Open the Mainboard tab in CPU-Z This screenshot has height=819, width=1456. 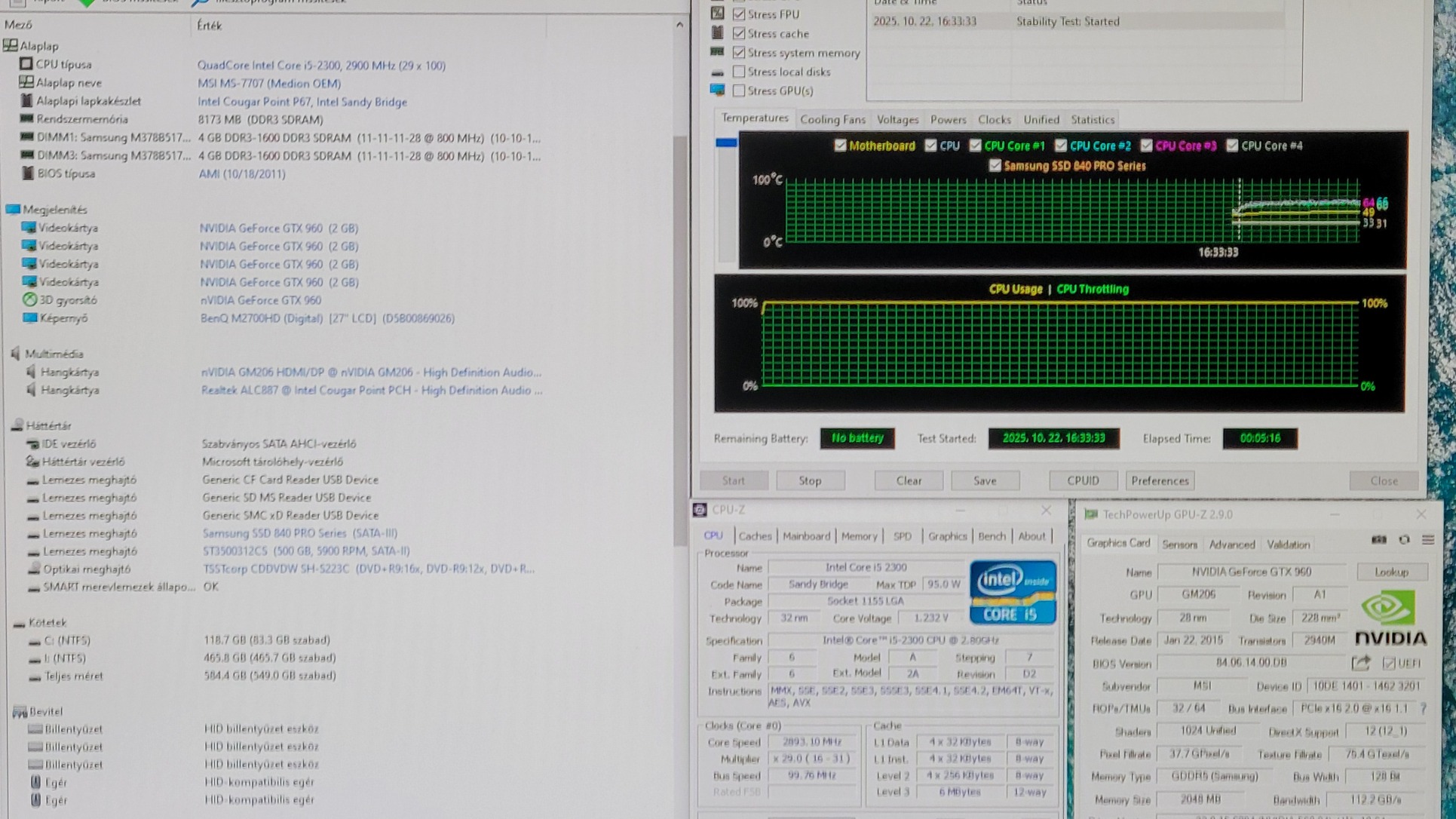pyautogui.click(x=805, y=536)
